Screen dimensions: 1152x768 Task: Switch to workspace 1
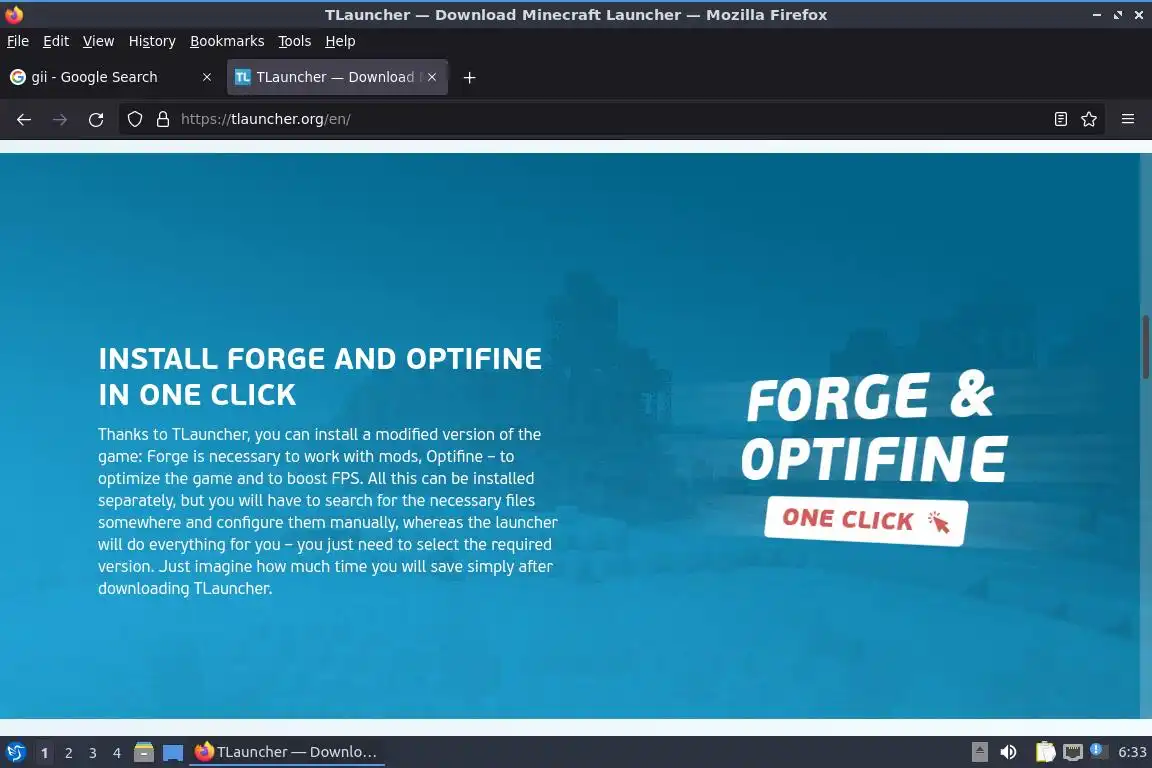tap(44, 753)
